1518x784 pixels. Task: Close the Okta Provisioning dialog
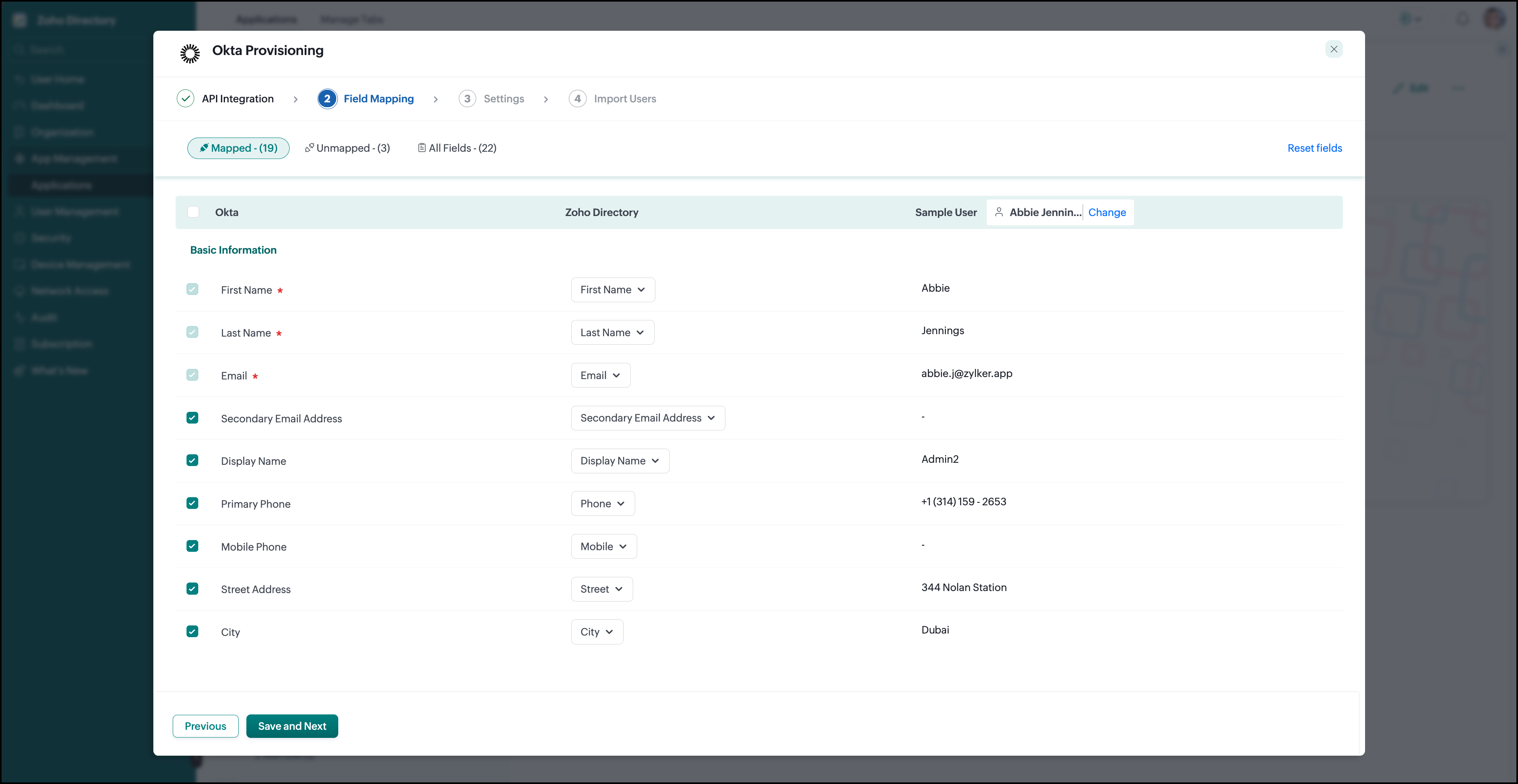tap(1334, 49)
